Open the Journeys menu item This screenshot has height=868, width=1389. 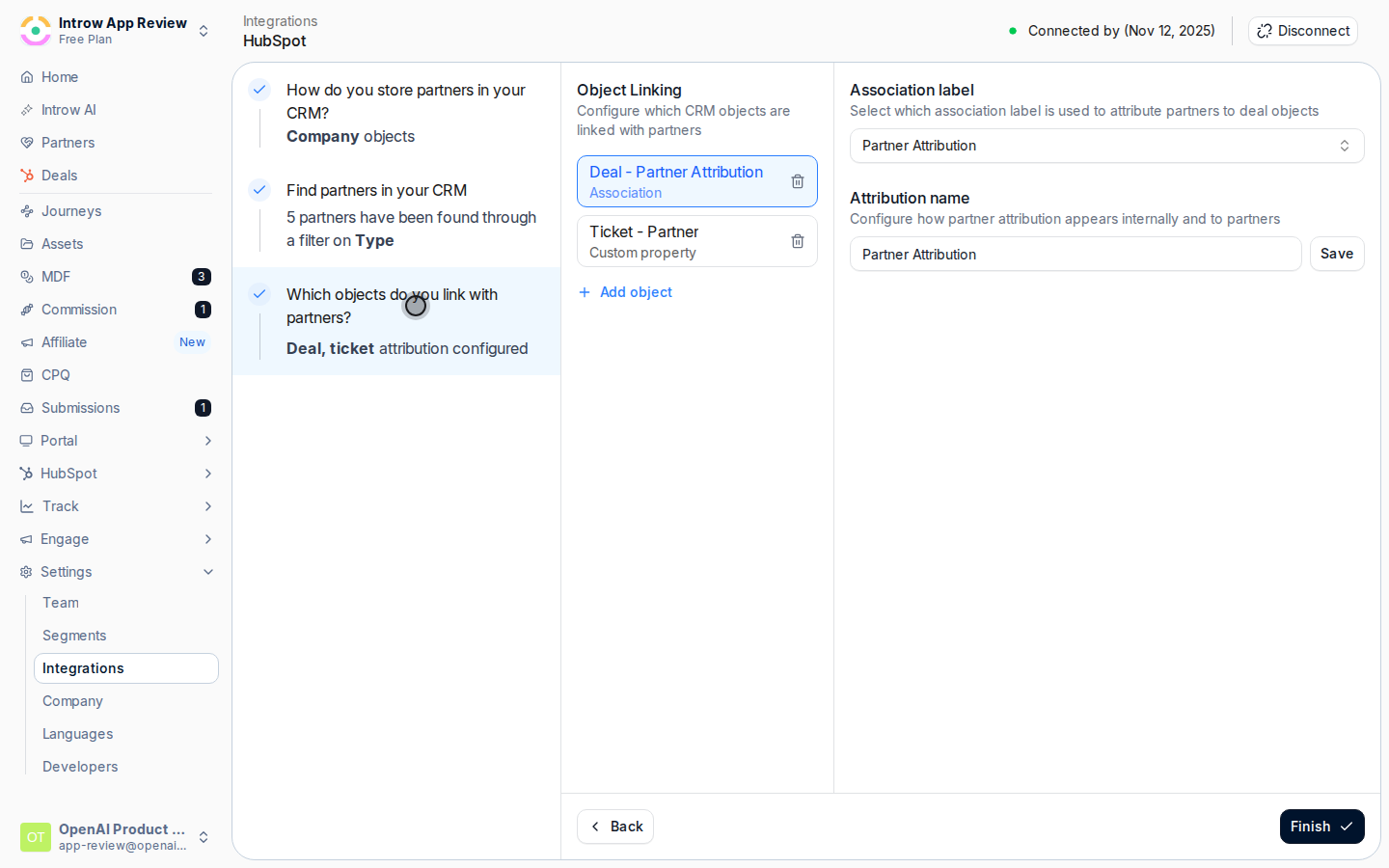click(x=116, y=211)
